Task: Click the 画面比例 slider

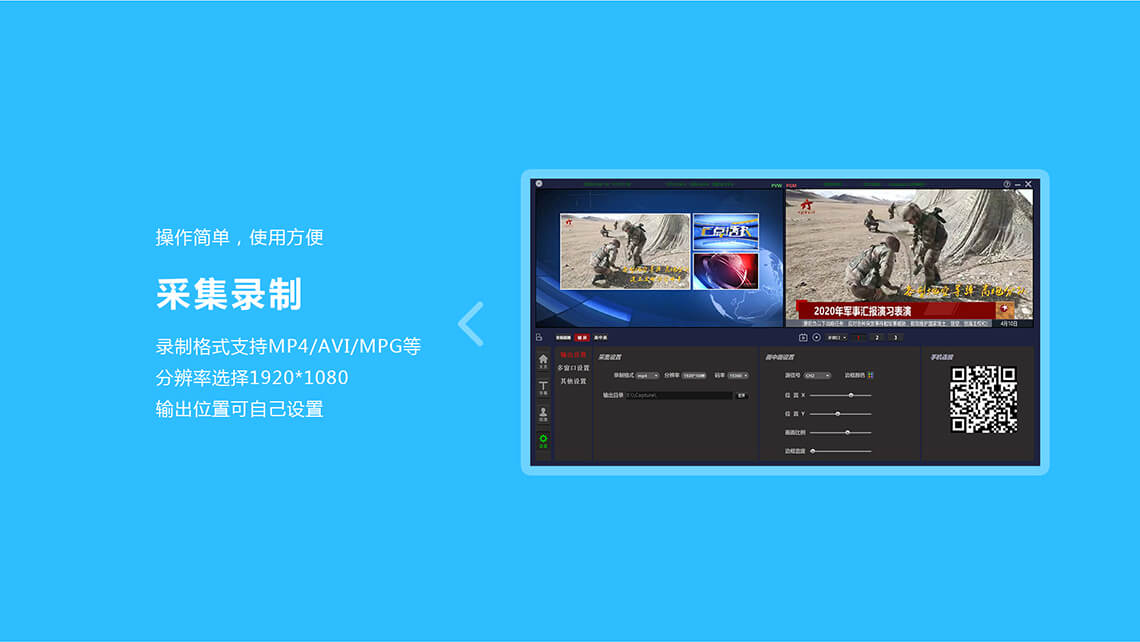Action: [x=840, y=433]
